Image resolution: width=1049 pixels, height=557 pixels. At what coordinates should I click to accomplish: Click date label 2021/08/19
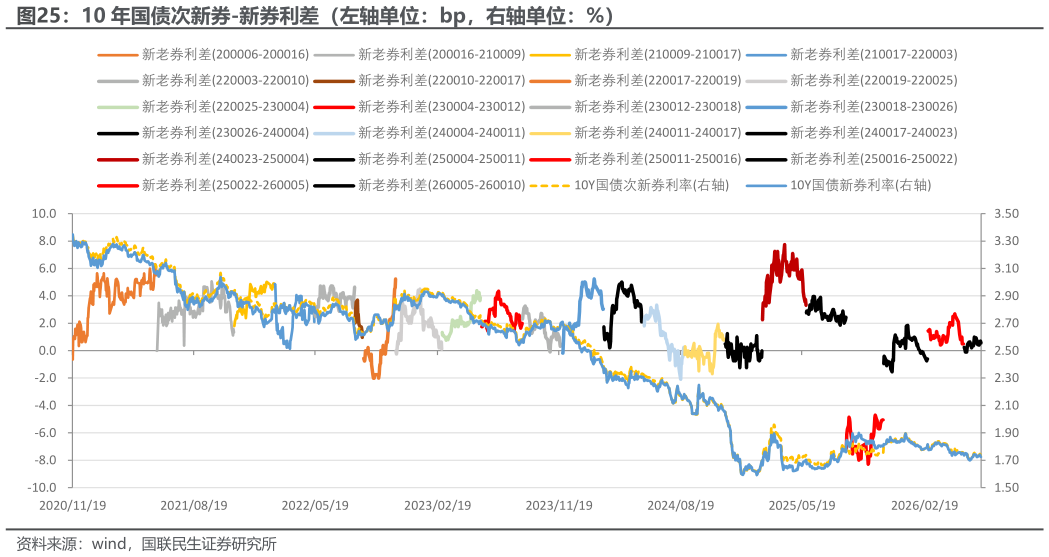pyautogui.click(x=193, y=506)
